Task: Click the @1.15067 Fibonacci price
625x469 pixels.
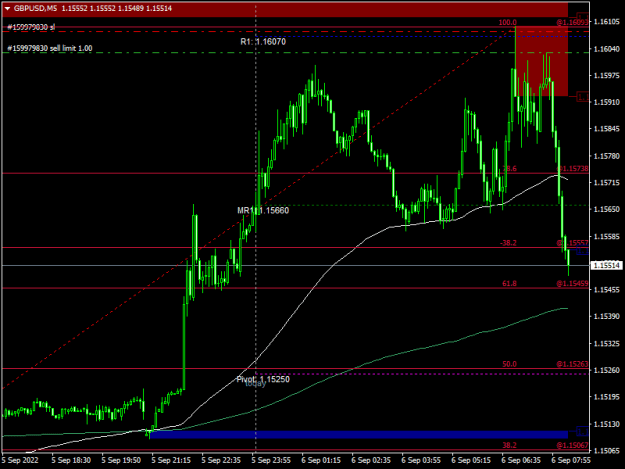Action: click(x=572, y=445)
